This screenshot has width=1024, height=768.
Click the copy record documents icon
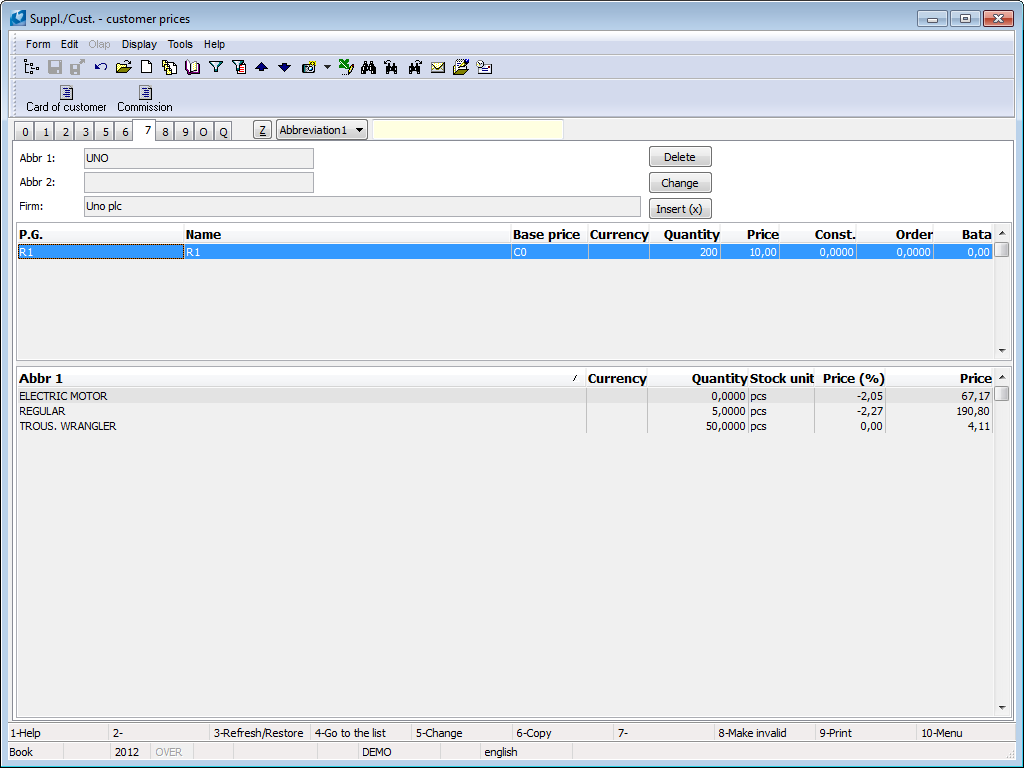click(x=170, y=67)
